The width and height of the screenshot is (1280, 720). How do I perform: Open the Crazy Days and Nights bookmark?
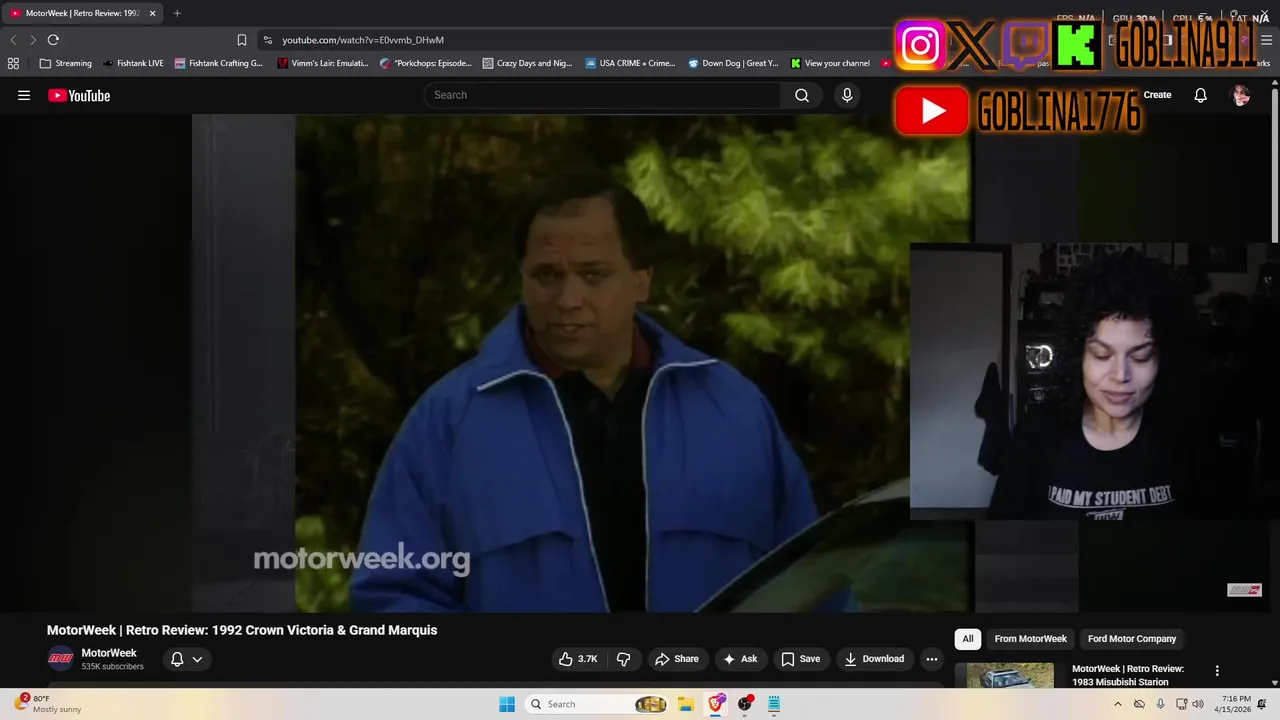tap(527, 63)
